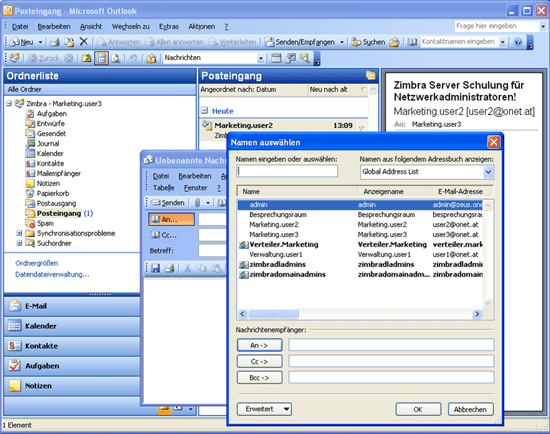Click the Suchen toolbar button
550x434 pixels.
click(368, 42)
